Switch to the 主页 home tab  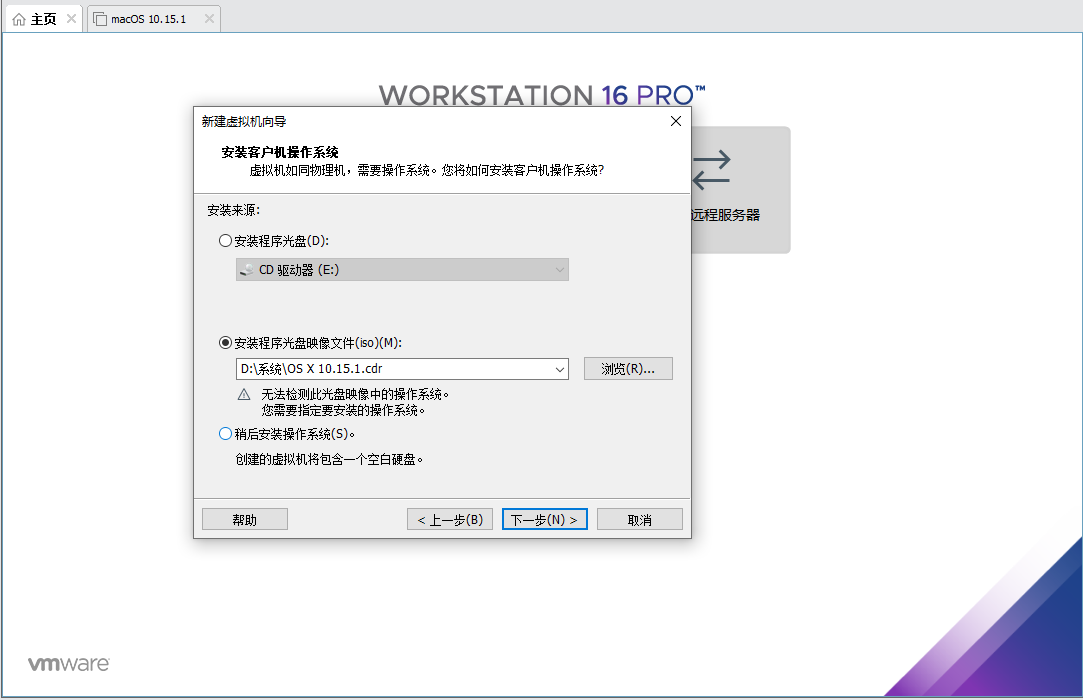coord(43,19)
